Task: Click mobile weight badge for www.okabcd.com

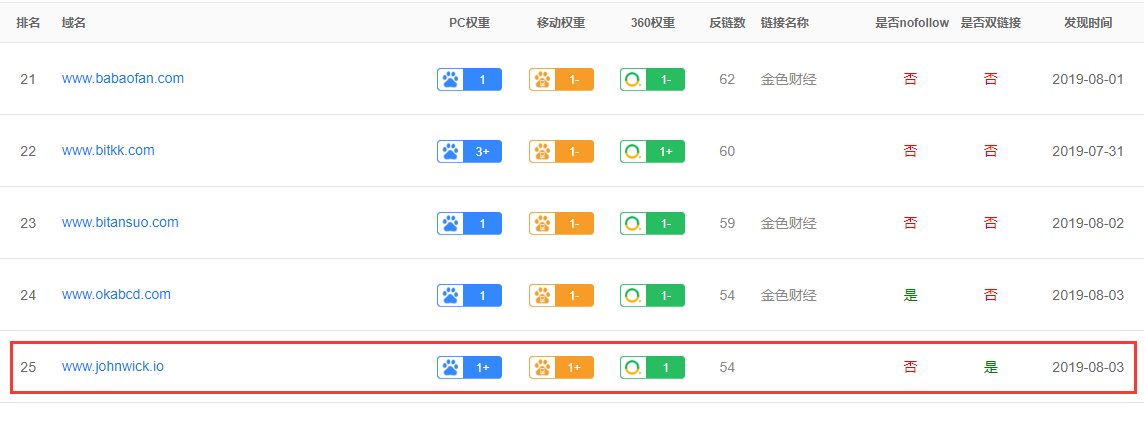Action: coord(561,296)
